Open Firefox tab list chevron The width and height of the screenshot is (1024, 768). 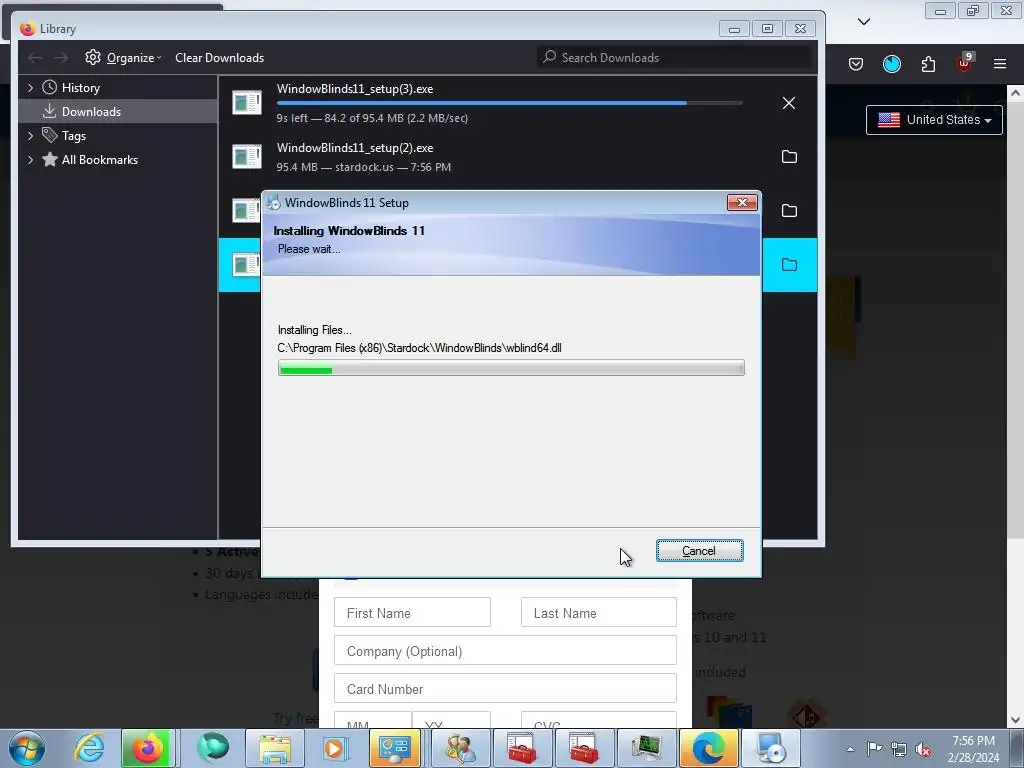pyautogui.click(x=863, y=22)
